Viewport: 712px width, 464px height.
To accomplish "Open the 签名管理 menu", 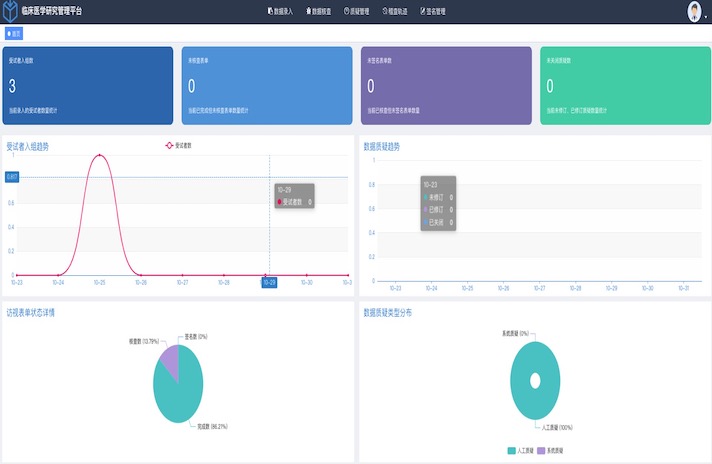I will point(435,11).
